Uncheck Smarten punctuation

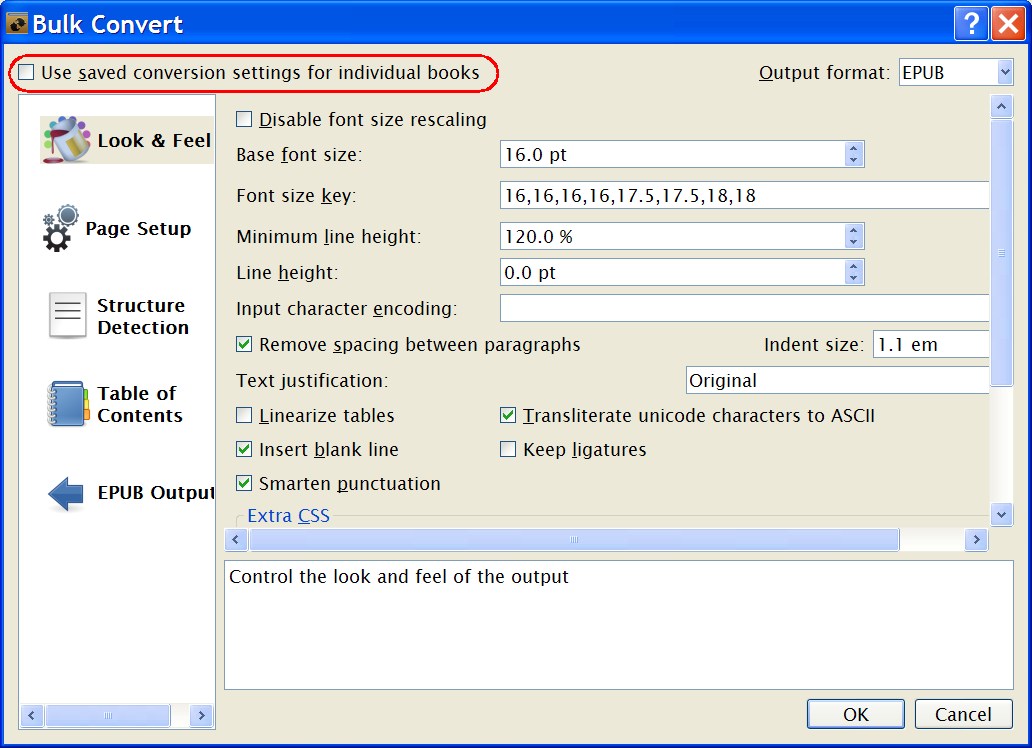tap(244, 484)
